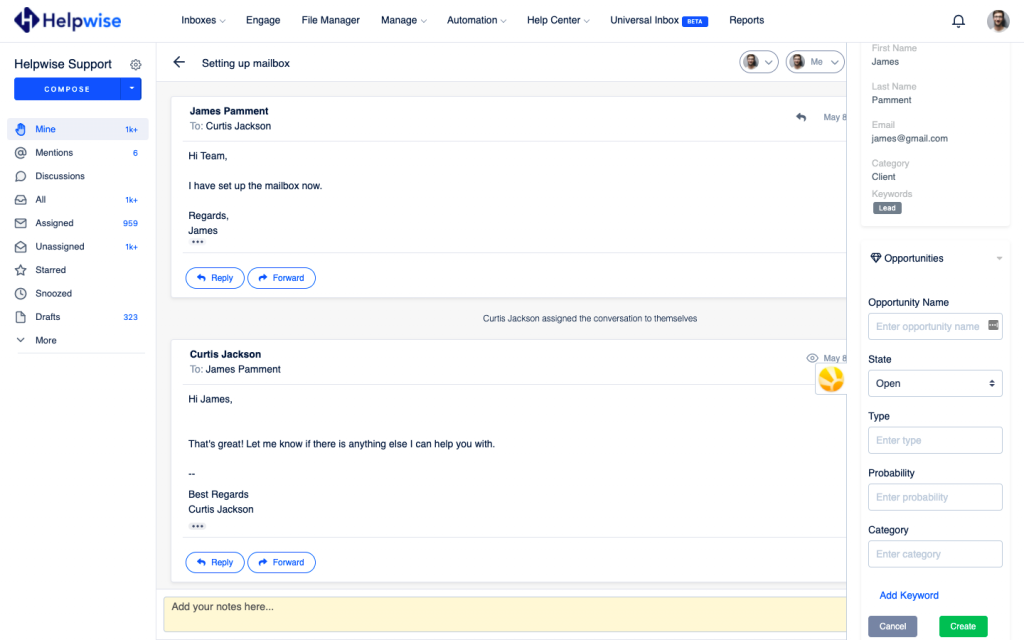
Task: Expand More items in the sidebar
Action: point(45,341)
